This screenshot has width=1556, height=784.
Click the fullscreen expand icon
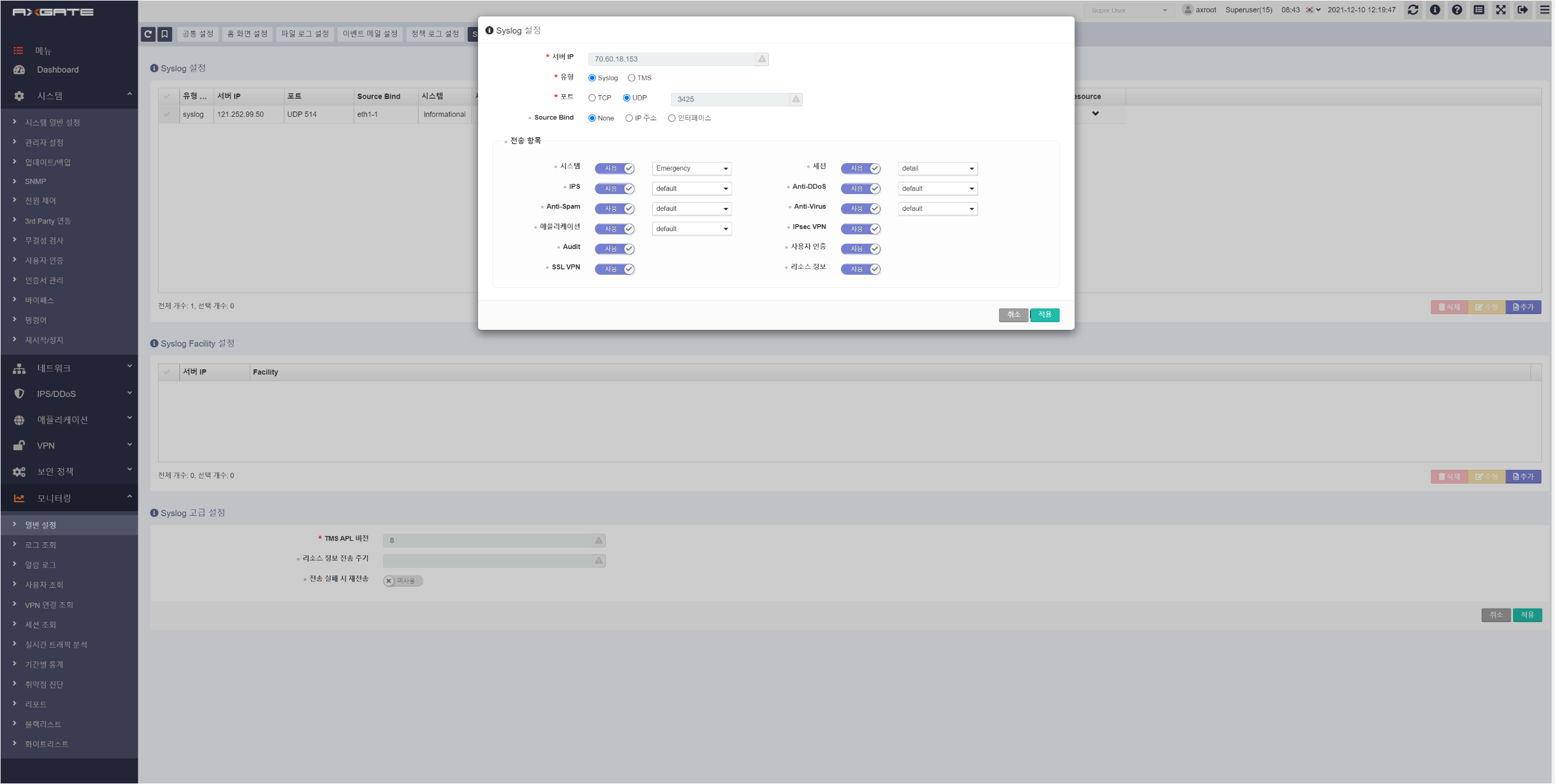[x=1500, y=10]
